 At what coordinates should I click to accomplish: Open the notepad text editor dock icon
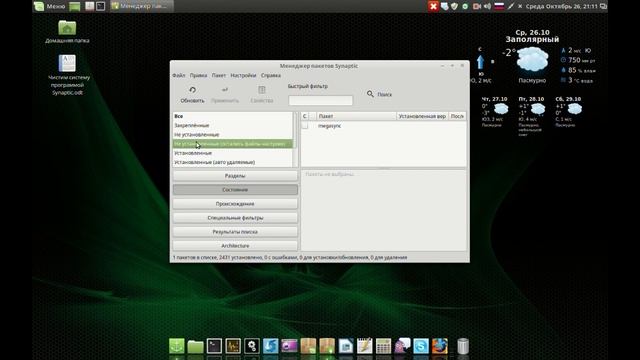pyautogui.click(x=364, y=346)
